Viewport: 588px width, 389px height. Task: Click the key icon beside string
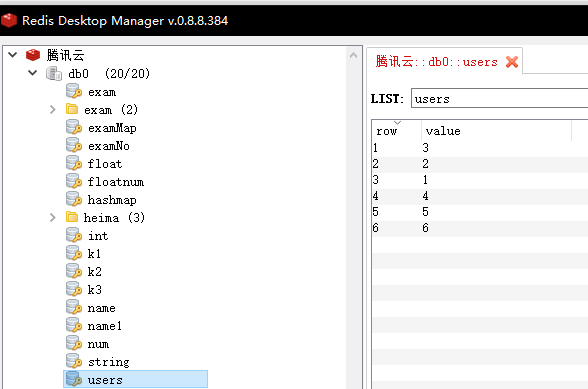[74, 361]
